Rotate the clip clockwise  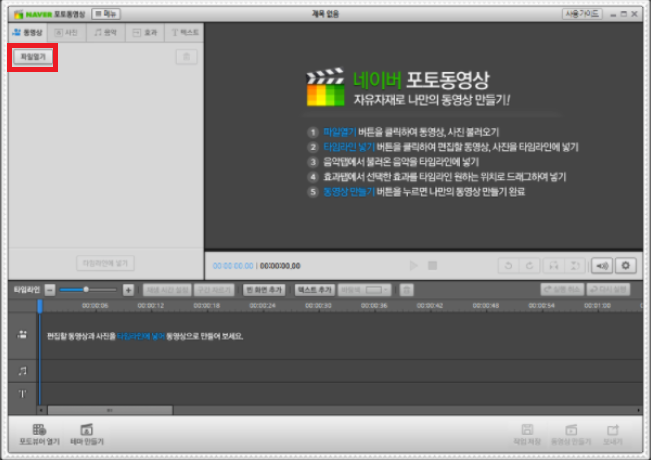529,265
